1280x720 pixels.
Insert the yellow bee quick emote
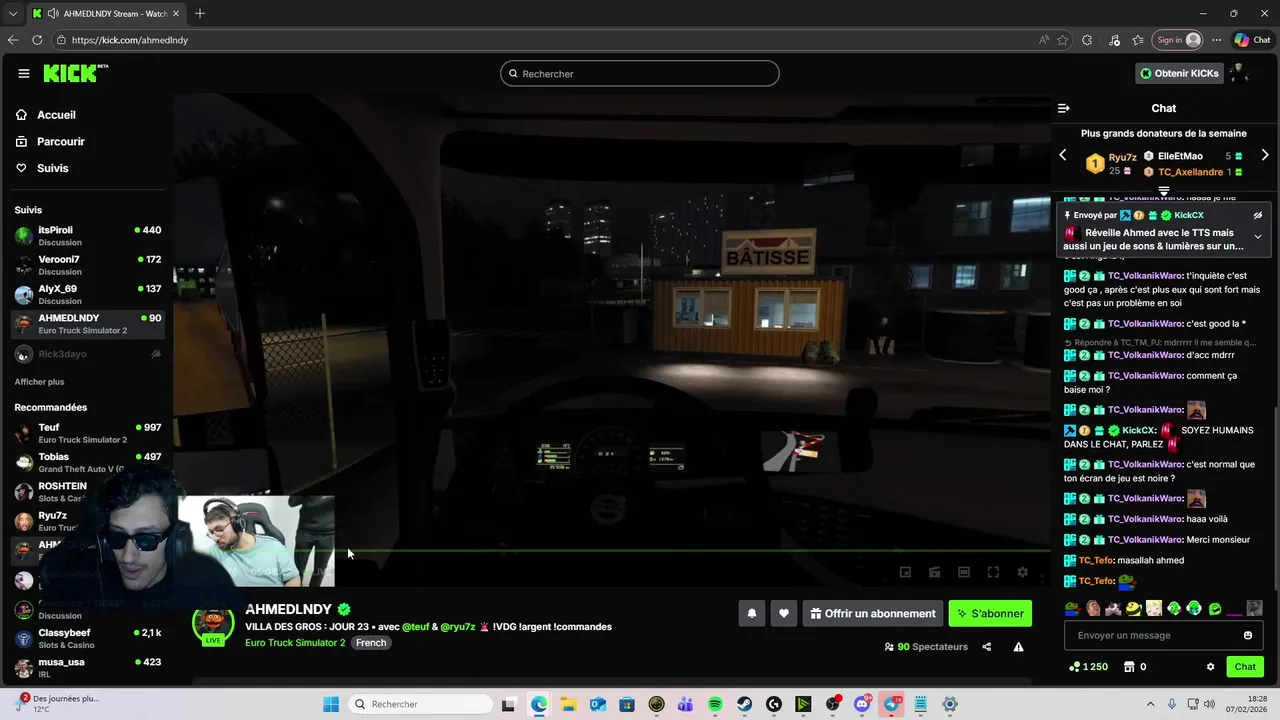[x=1133, y=608]
